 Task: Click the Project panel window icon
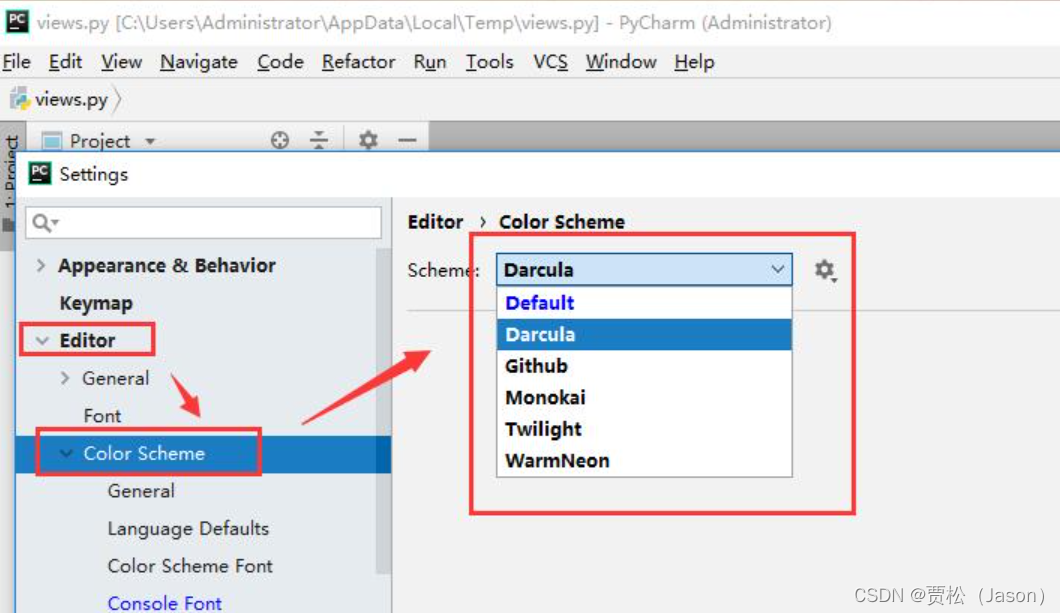pos(52,141)
